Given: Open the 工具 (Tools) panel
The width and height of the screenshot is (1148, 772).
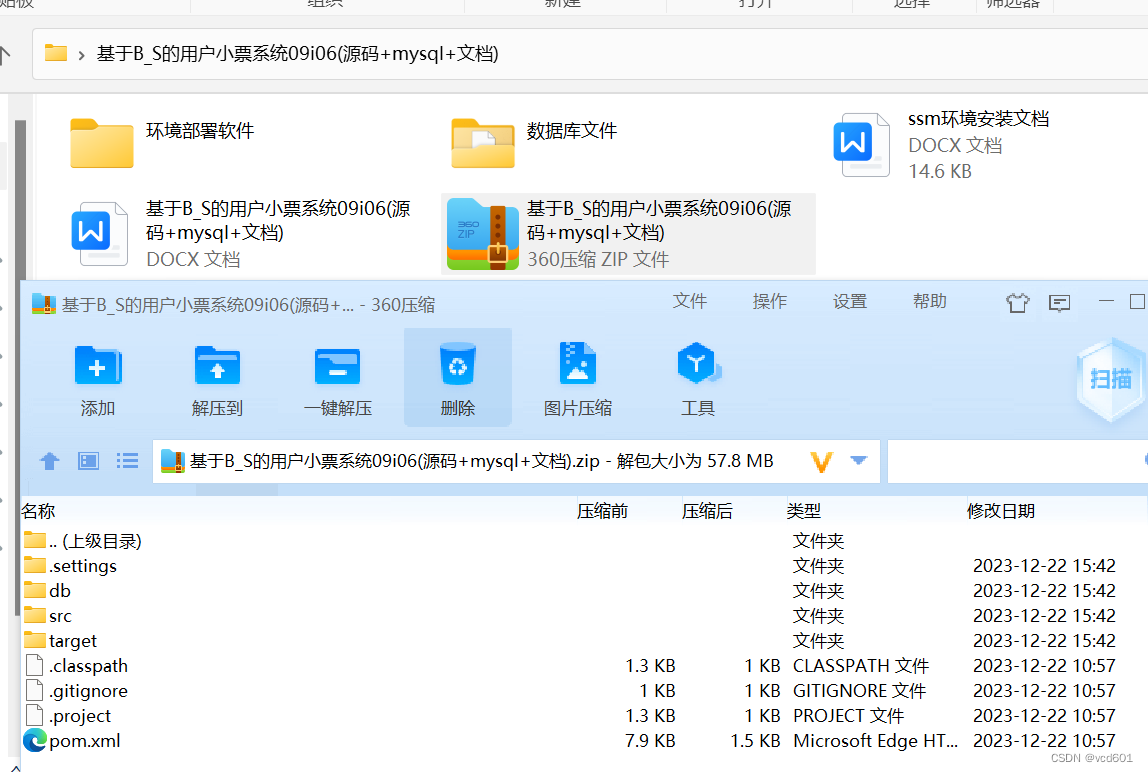Looking at the screenshot, I should click(x=698, y=378).
